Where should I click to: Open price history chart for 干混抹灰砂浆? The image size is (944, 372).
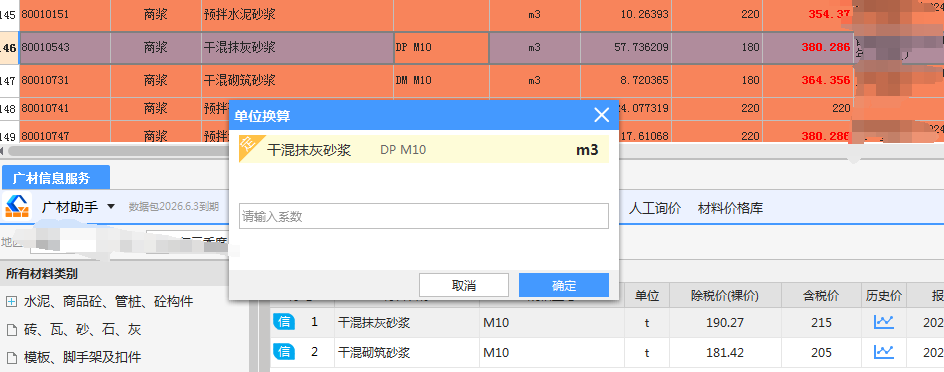[883, 323]
